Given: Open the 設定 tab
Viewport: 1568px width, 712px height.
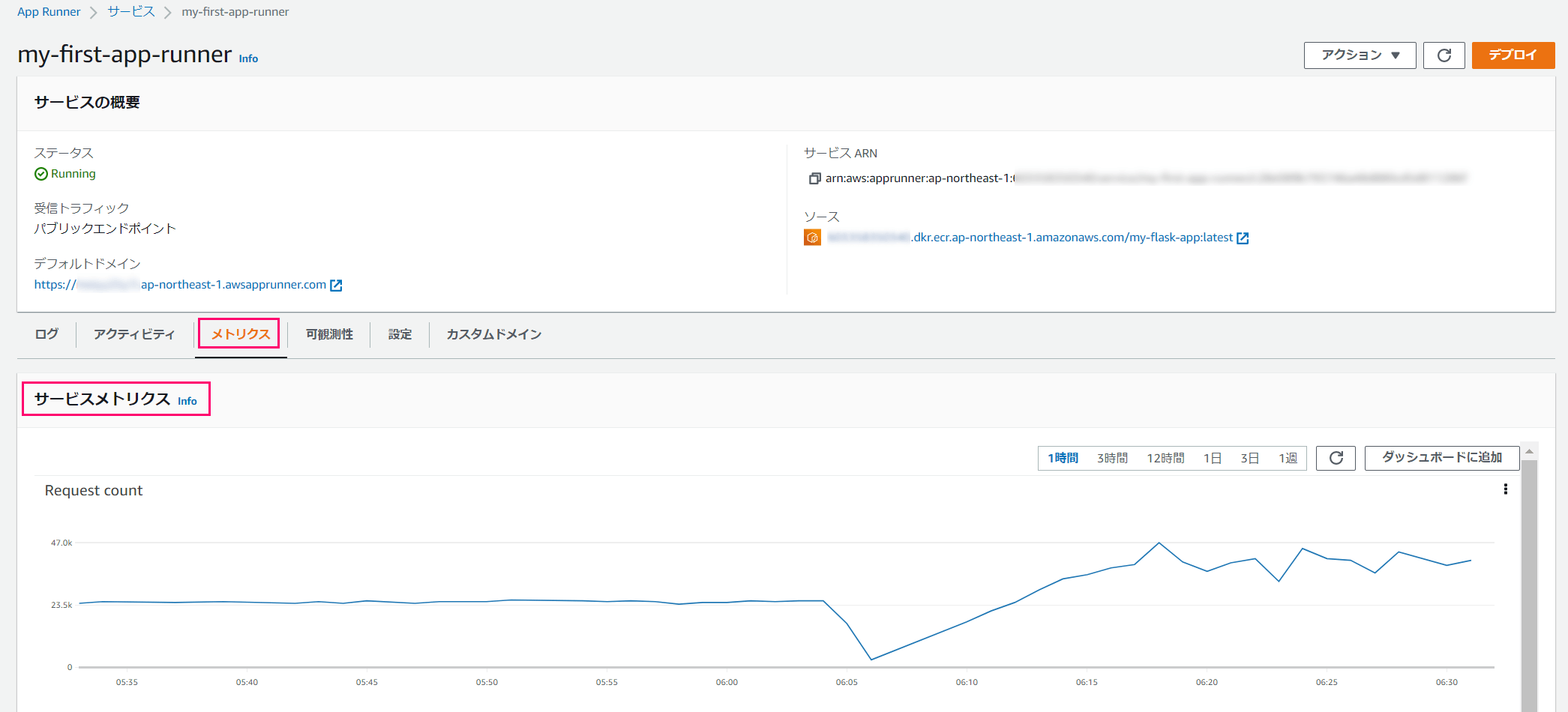Looking at the screenshot, I should pos(400,334).
